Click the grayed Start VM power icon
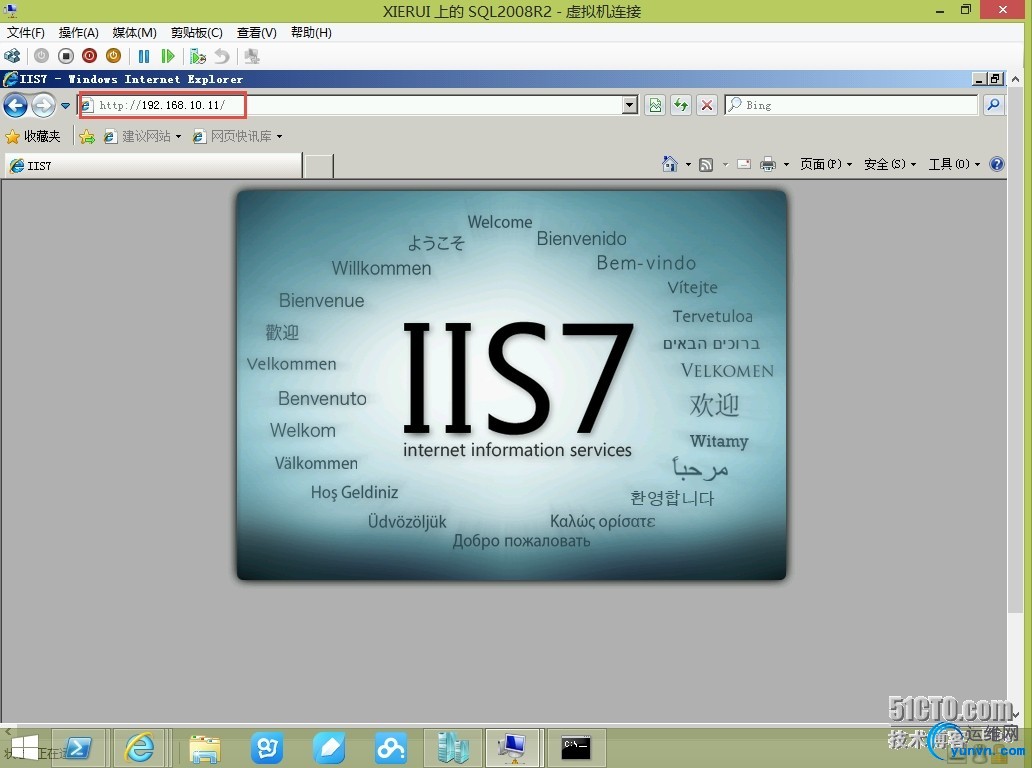Screen dimensions: 1032x768 (x=41, y=57)
